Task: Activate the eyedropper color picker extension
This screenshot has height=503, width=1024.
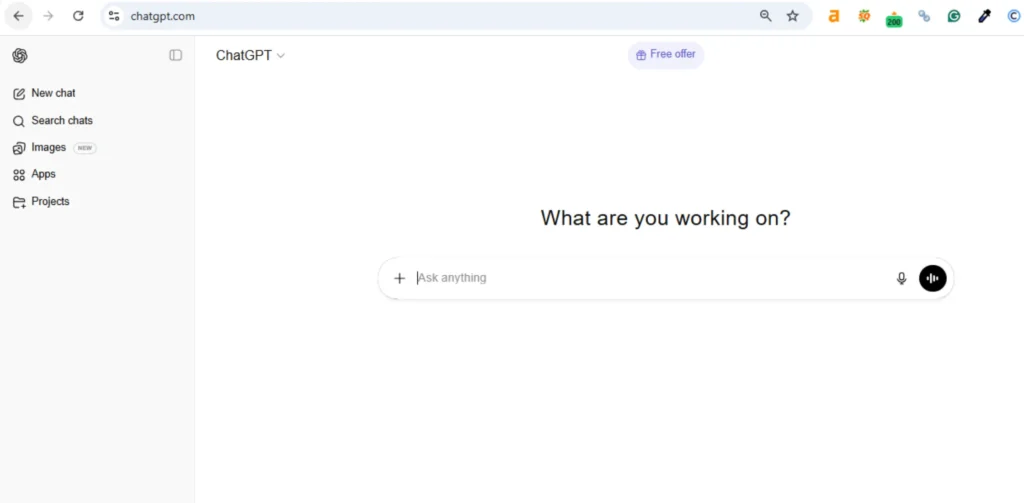Action: [984, 16]
